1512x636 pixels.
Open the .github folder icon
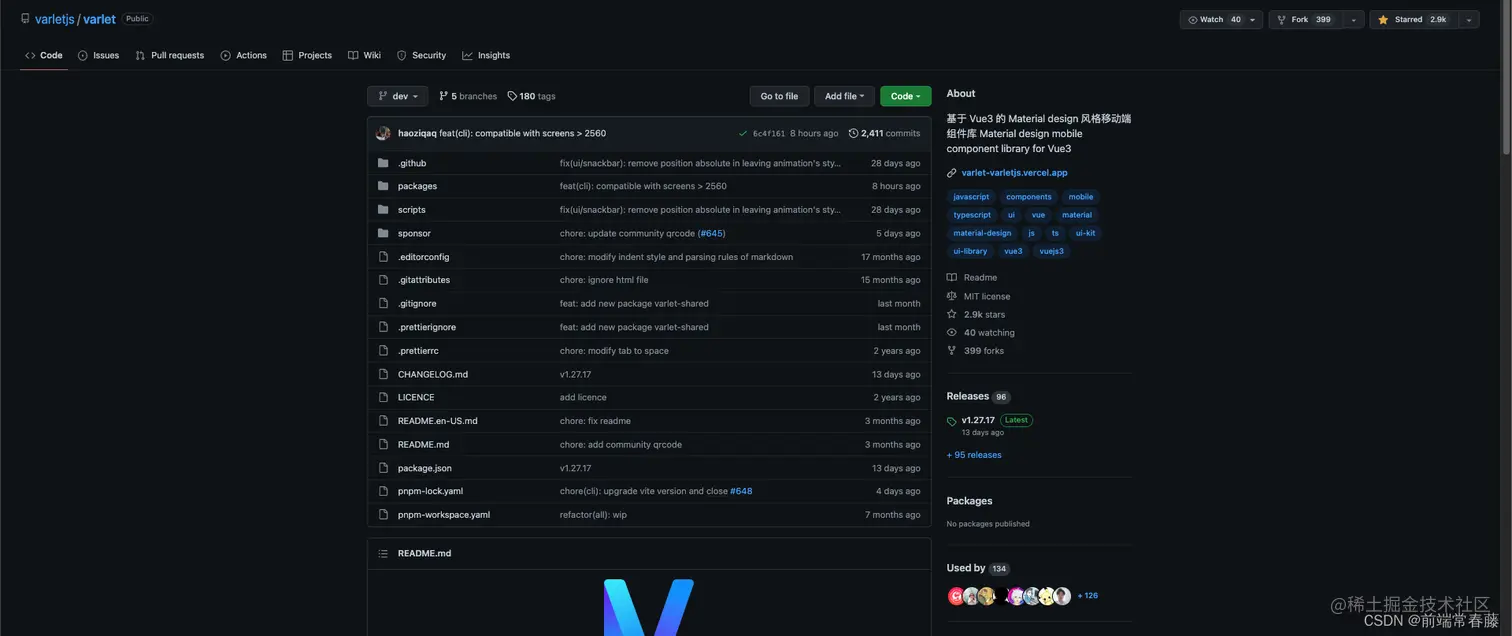click(383, 163)
